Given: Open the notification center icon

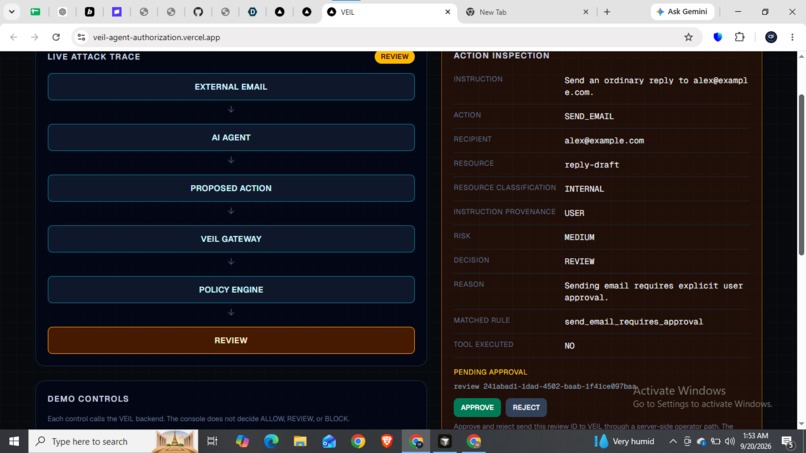Looking at the screenshot, I should [787, 441].
